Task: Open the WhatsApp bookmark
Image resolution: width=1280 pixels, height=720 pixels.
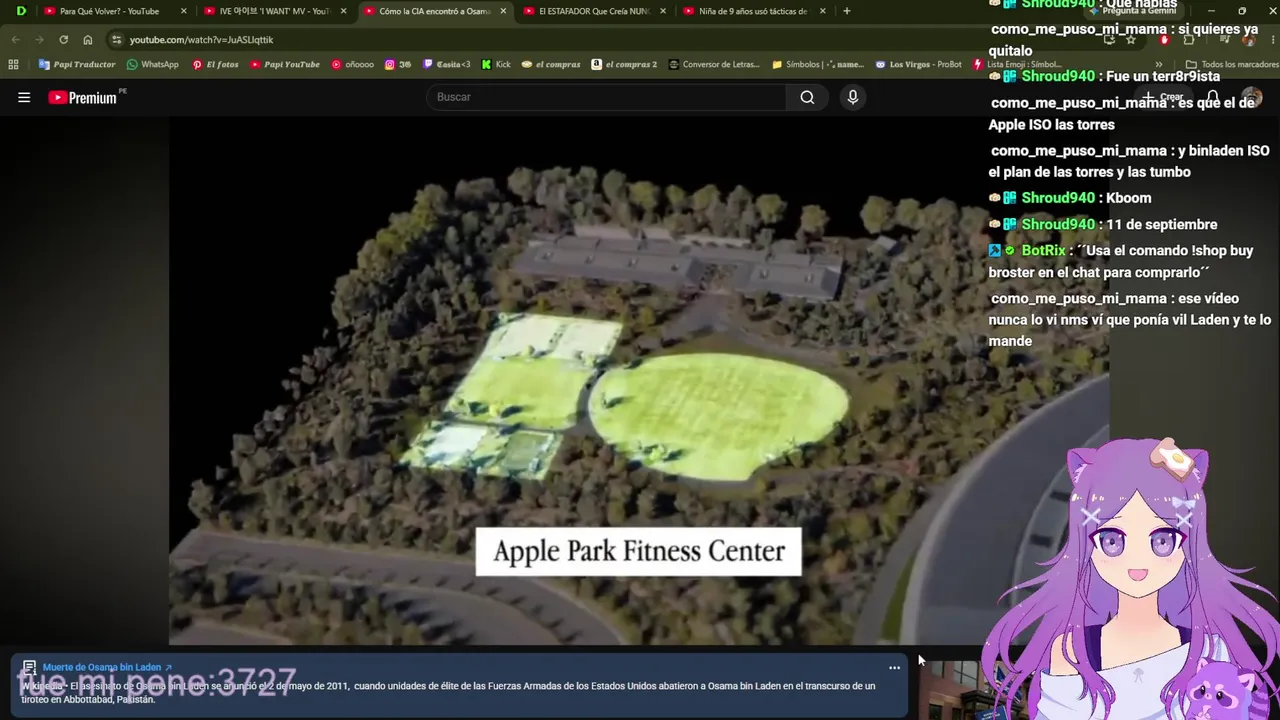Action: (x=152, y=64)
